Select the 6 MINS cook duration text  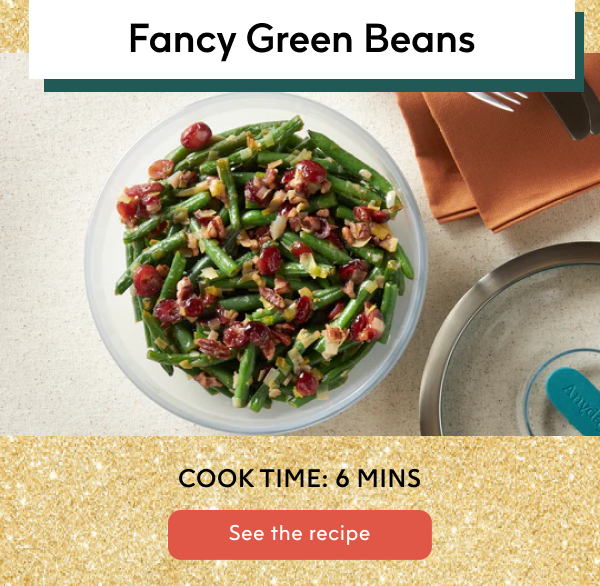378,478
